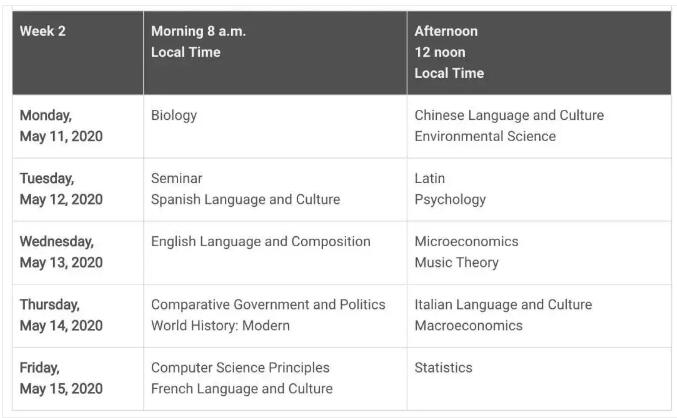Click English Language and Composition
677x418 pixels.
pos(261,241)
